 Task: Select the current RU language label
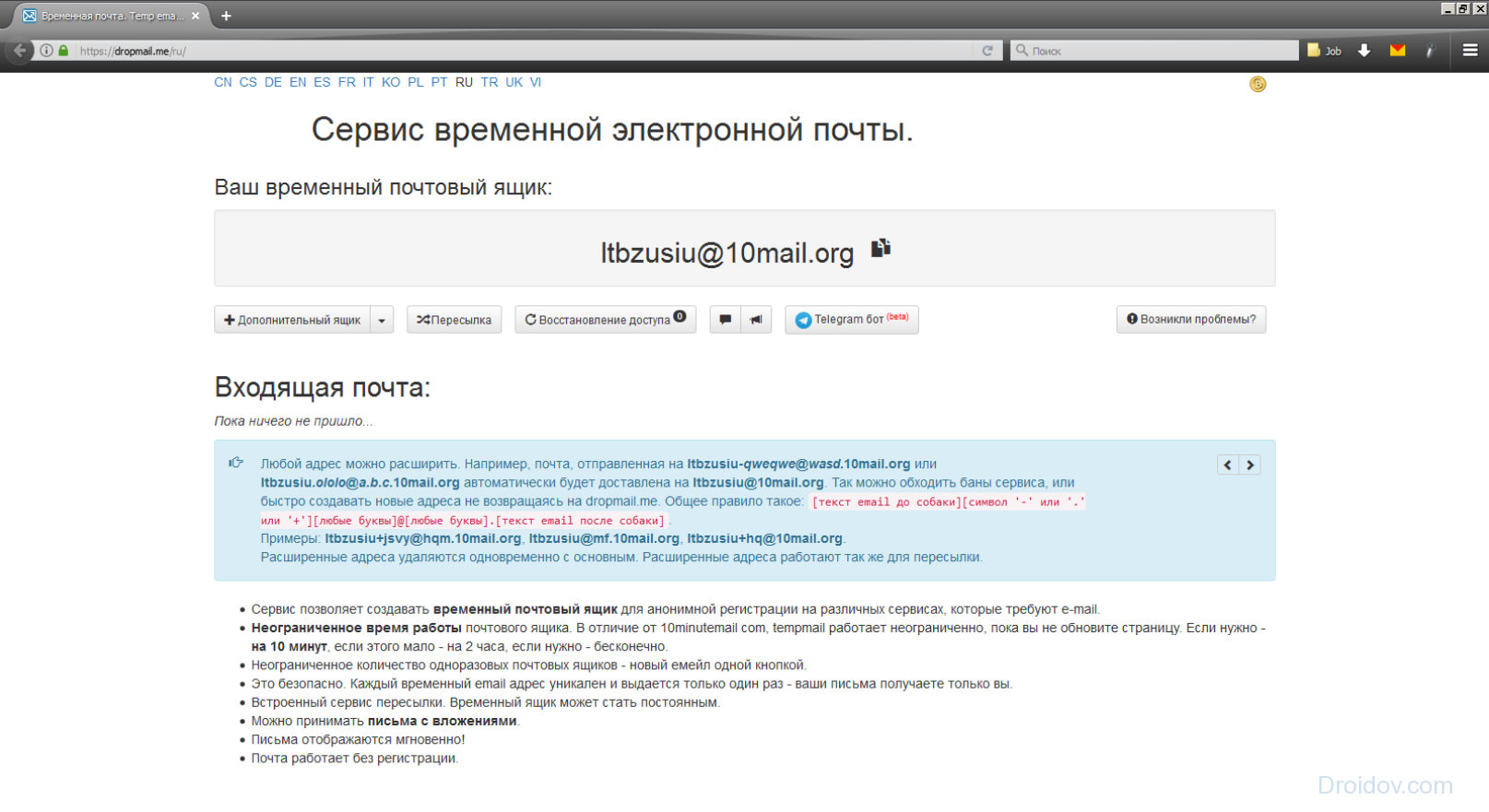(x=464, y=82)
